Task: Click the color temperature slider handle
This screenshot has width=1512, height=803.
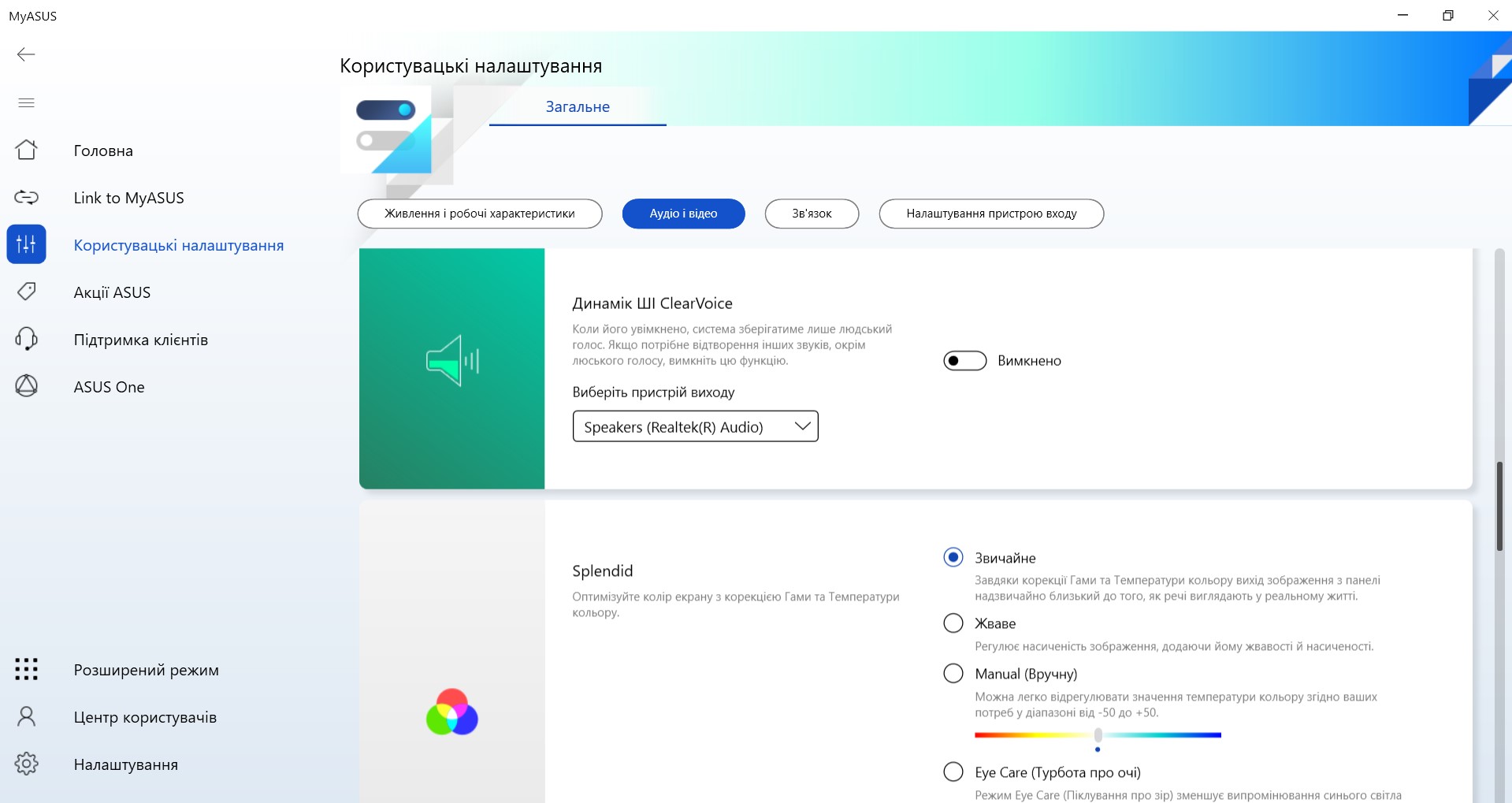Action: point(1098,735)
